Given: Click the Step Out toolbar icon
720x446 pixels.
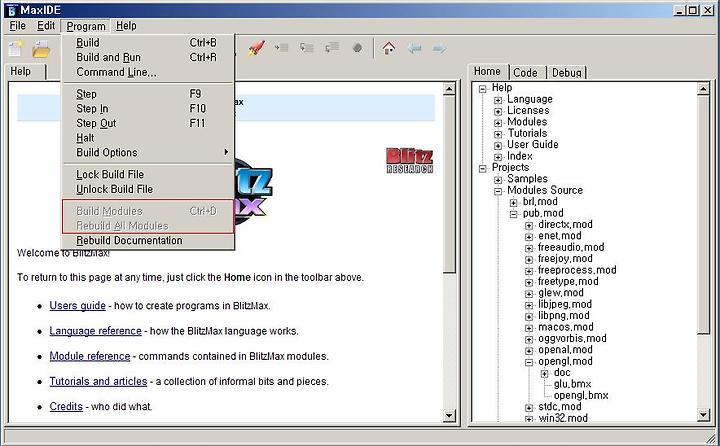Looking at the screenshot, I should point(332,47).
